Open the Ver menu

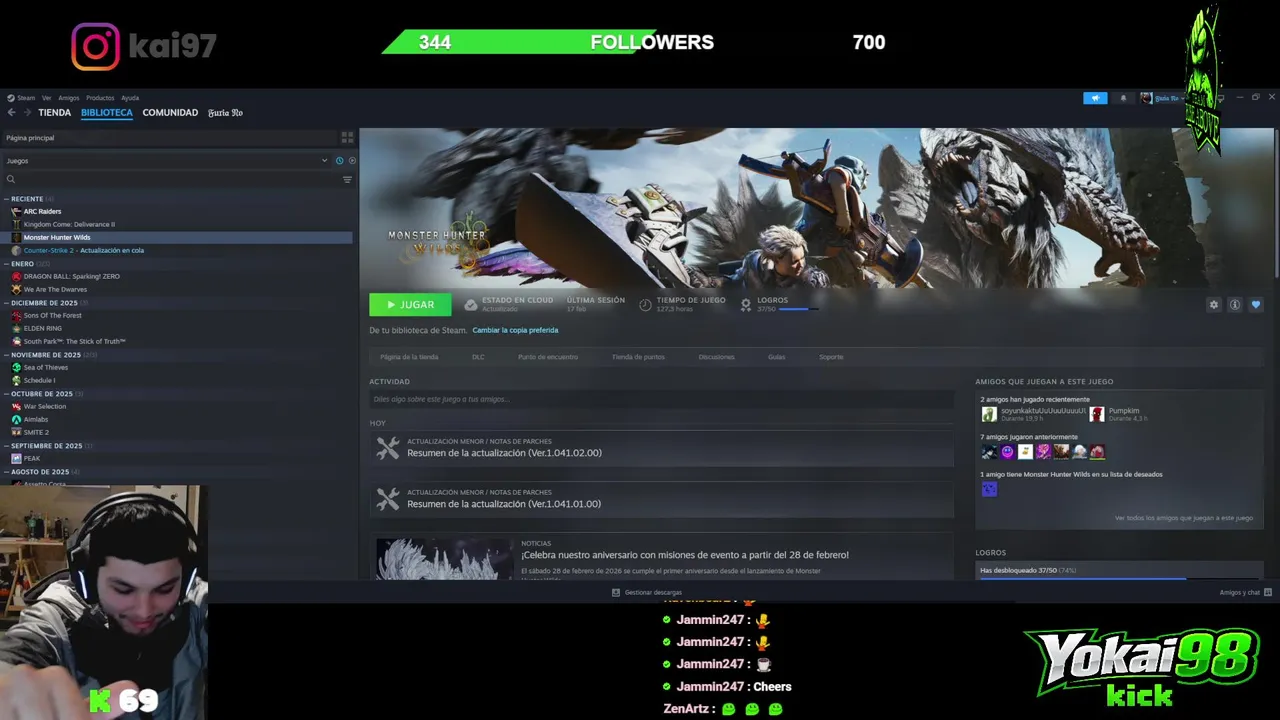pyautogui.click(x=46, y=98)
